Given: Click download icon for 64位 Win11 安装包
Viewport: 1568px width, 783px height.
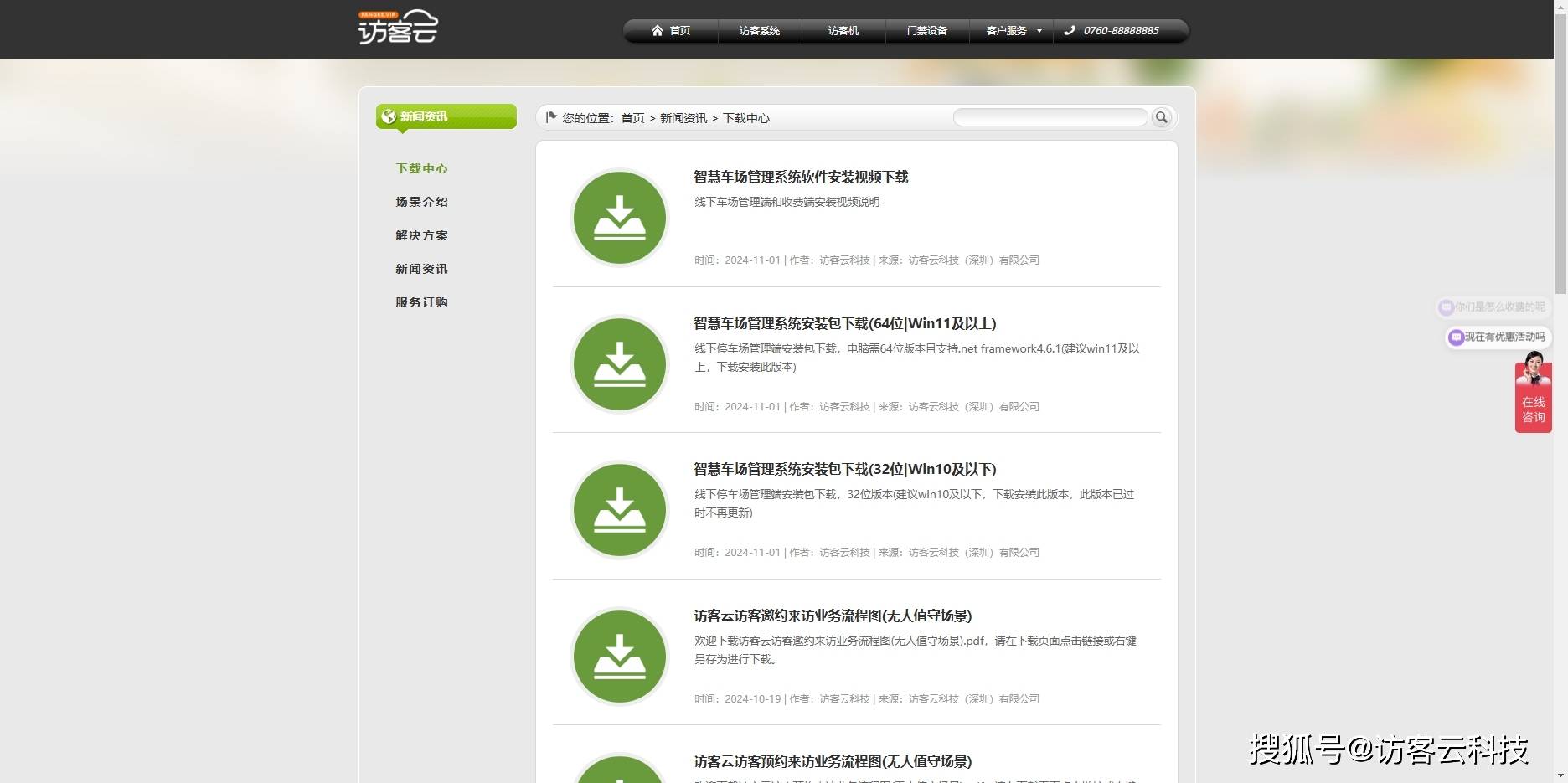Looking at the screenshot, I should (619, 364).
